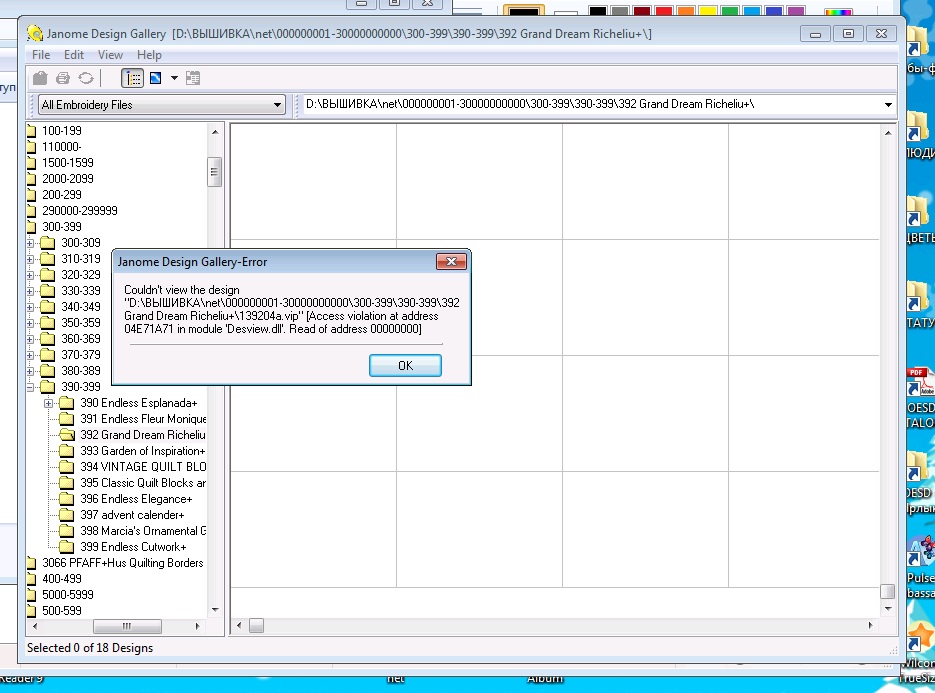Click the folder tree scroll-right arrow
Viewport: 935px width, 693px height.
(197, 626)
